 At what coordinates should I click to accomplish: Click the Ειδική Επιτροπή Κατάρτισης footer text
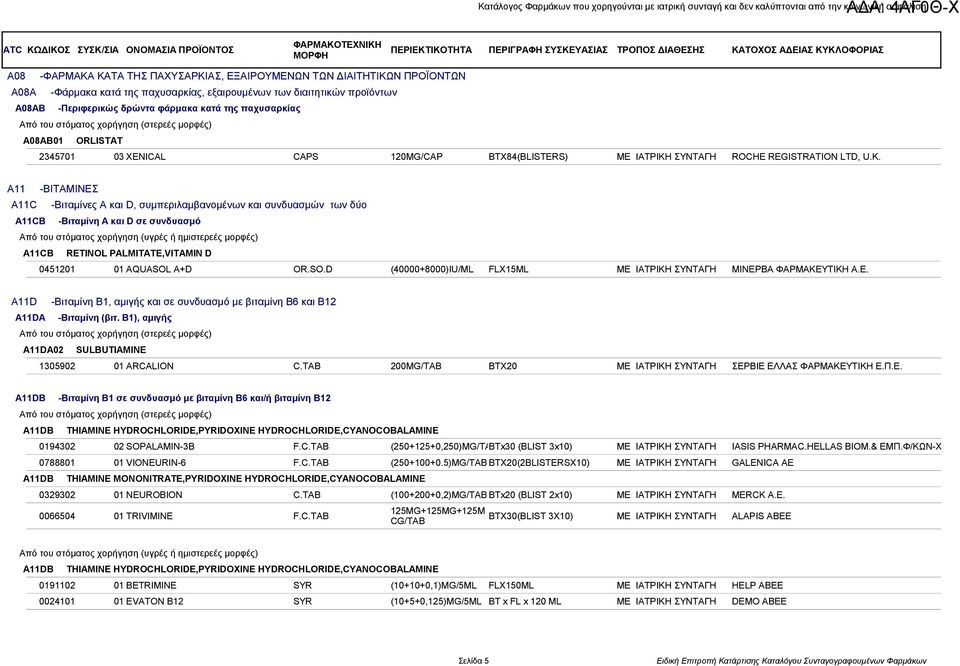792,661
